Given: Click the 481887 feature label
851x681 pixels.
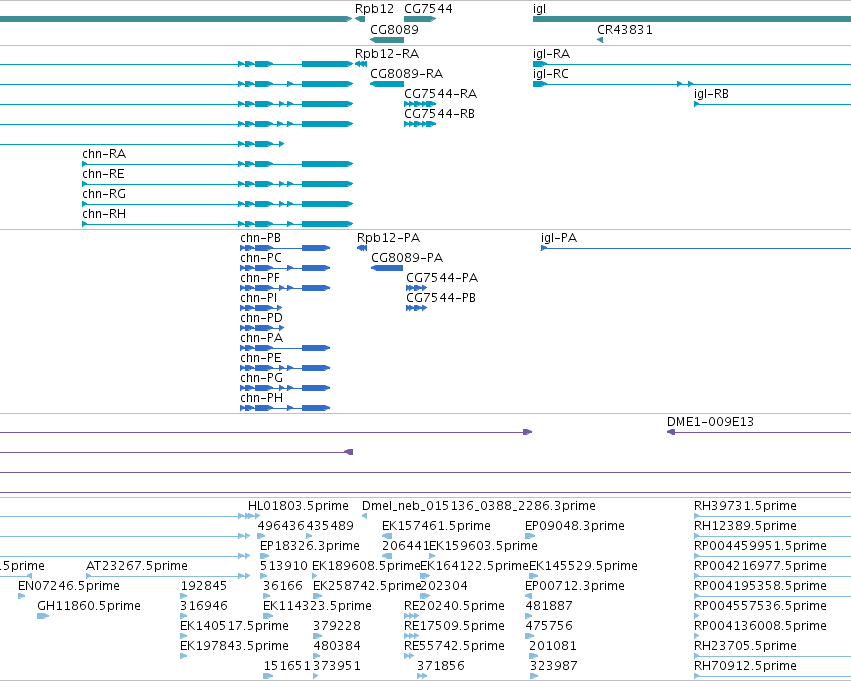Looking at the screenshot, I should pyautogui.click(x=549, y=606).
